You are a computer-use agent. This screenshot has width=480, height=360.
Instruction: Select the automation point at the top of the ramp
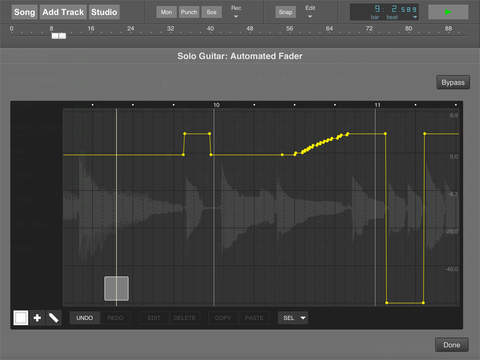(x=348, y=134)
